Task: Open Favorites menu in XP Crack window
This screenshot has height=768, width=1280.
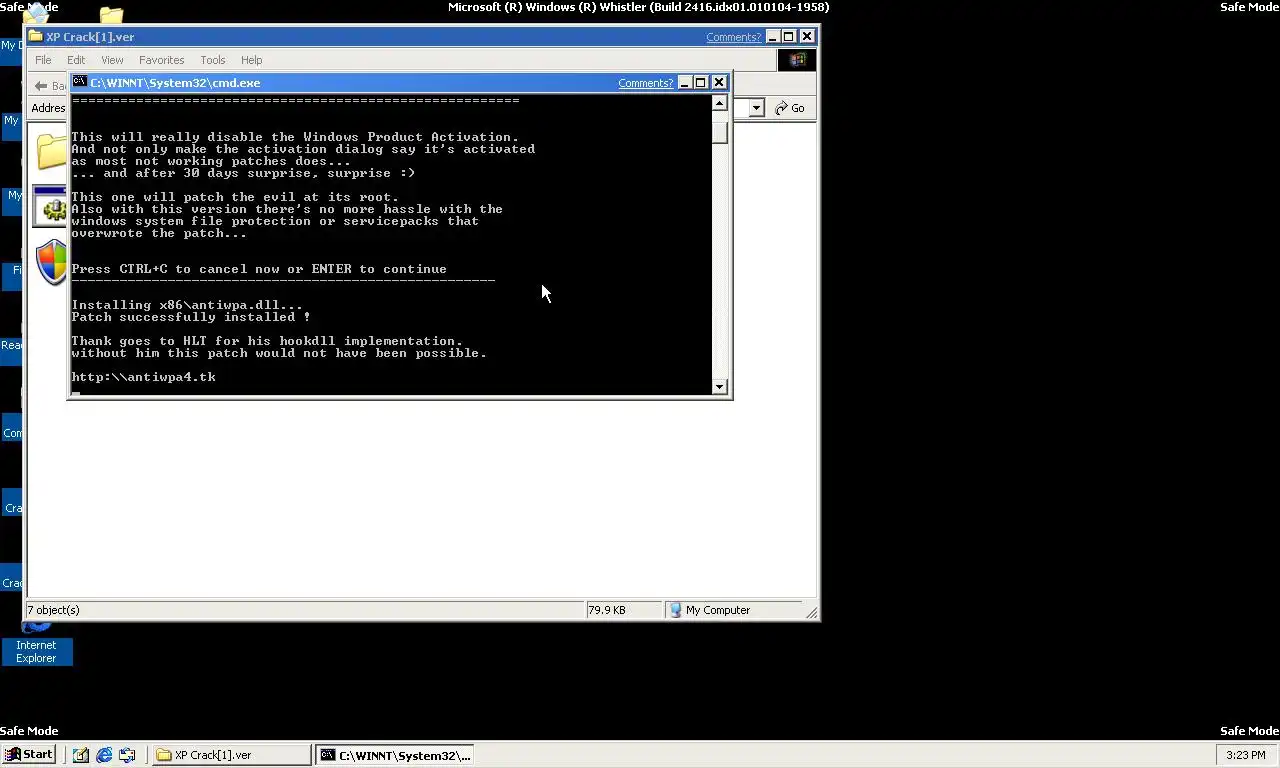Action: (x=161, y=60)
